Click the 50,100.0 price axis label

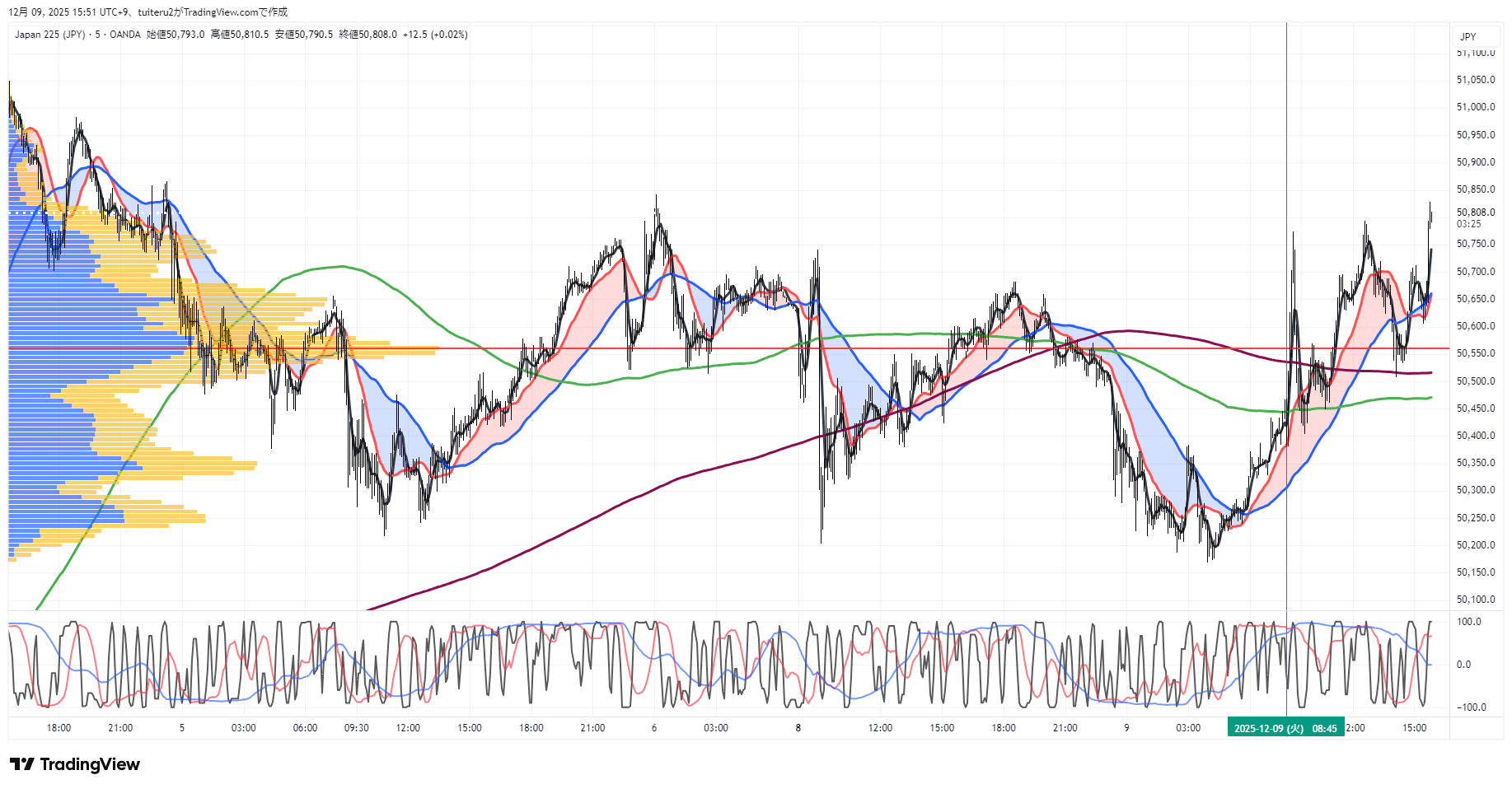point(1475,600)
